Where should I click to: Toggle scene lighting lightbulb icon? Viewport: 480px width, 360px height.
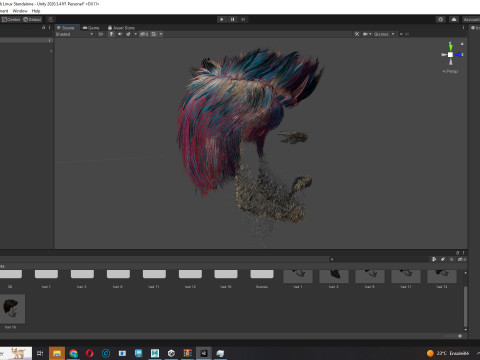pos(111,34)
